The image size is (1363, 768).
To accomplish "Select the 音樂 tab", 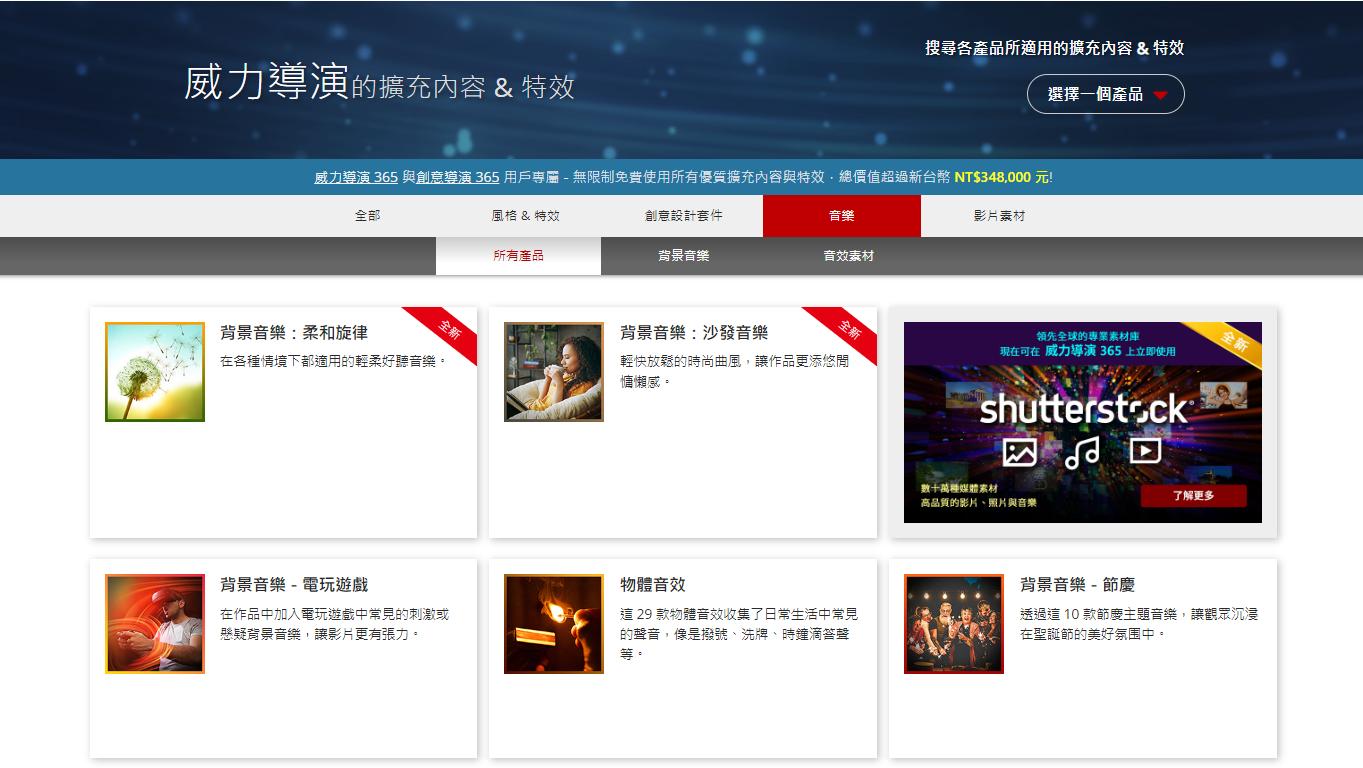I will tap(842, 216).
